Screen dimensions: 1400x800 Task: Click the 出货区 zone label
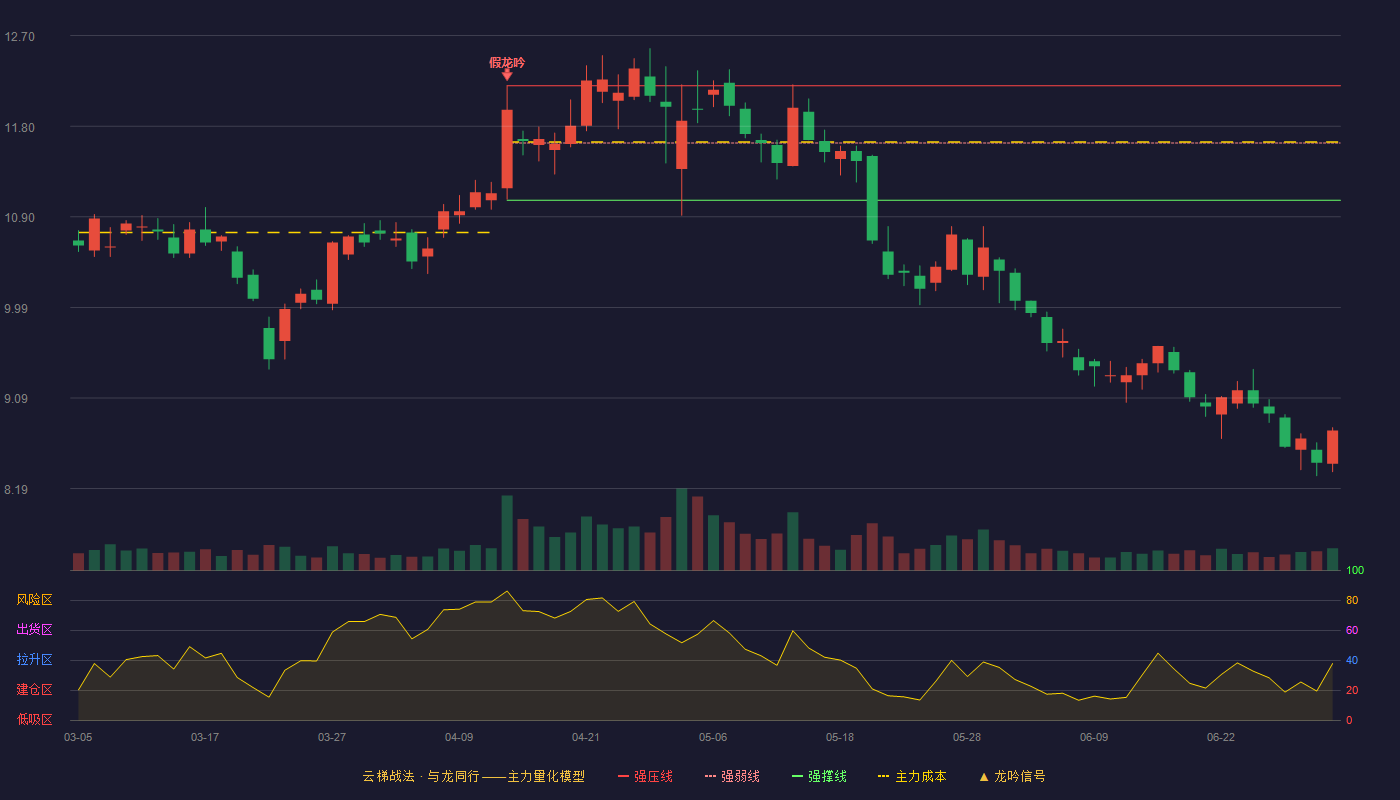34,630
